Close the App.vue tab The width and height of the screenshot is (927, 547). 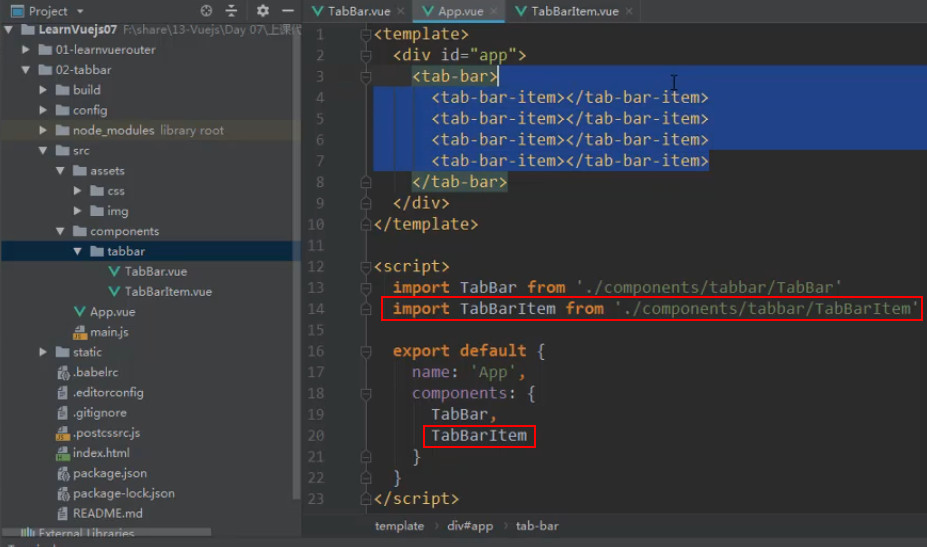[x=494, y=11]
